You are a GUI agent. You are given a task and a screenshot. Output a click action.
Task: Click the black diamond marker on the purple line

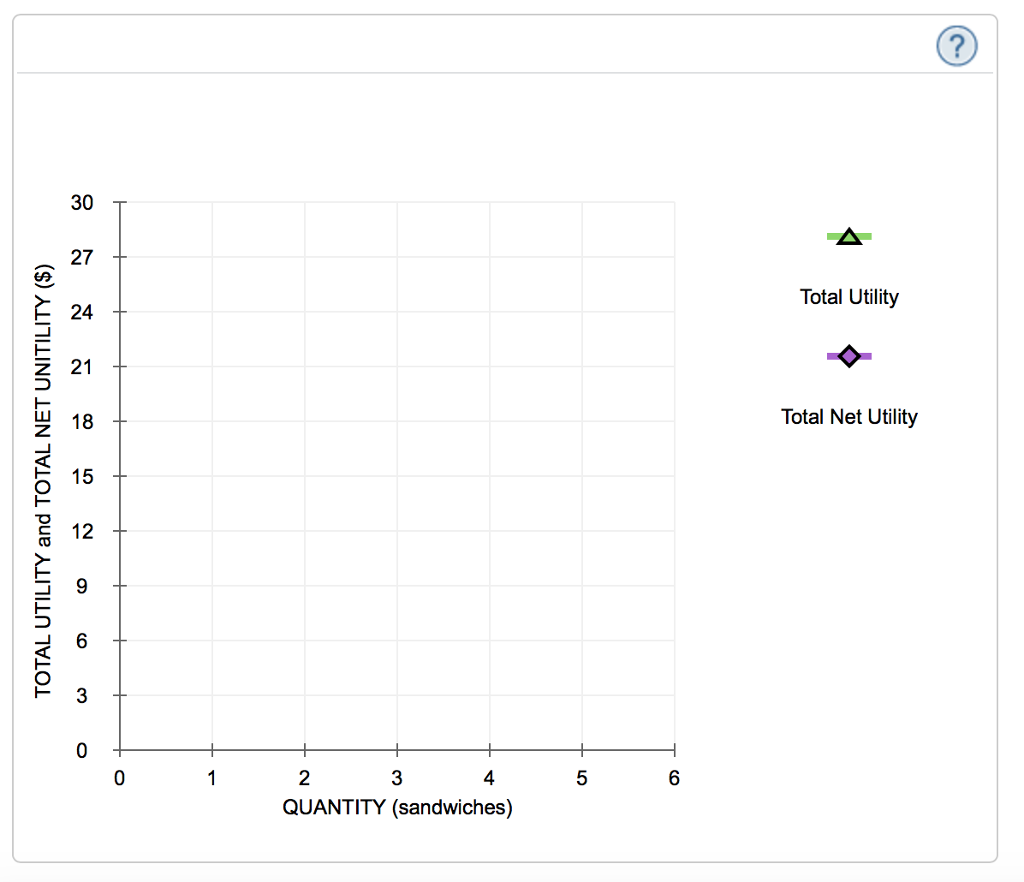pyautogui.click(x=848, y=355)
